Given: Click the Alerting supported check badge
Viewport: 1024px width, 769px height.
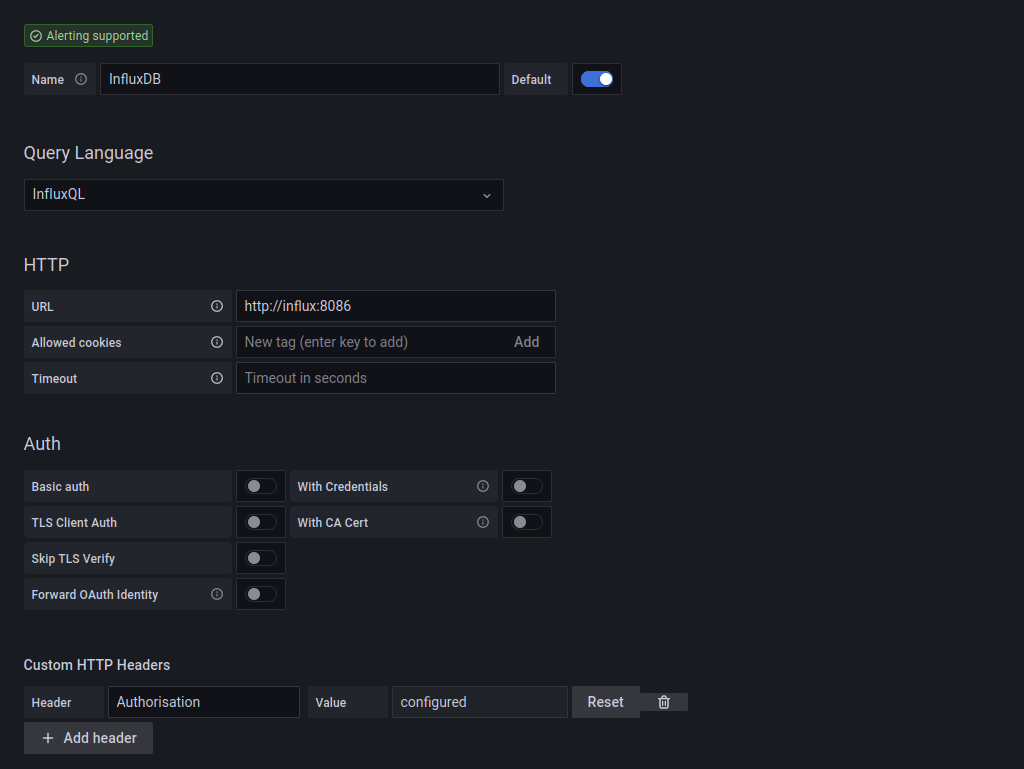Looking at the screenshot, I should coord(88,36).
